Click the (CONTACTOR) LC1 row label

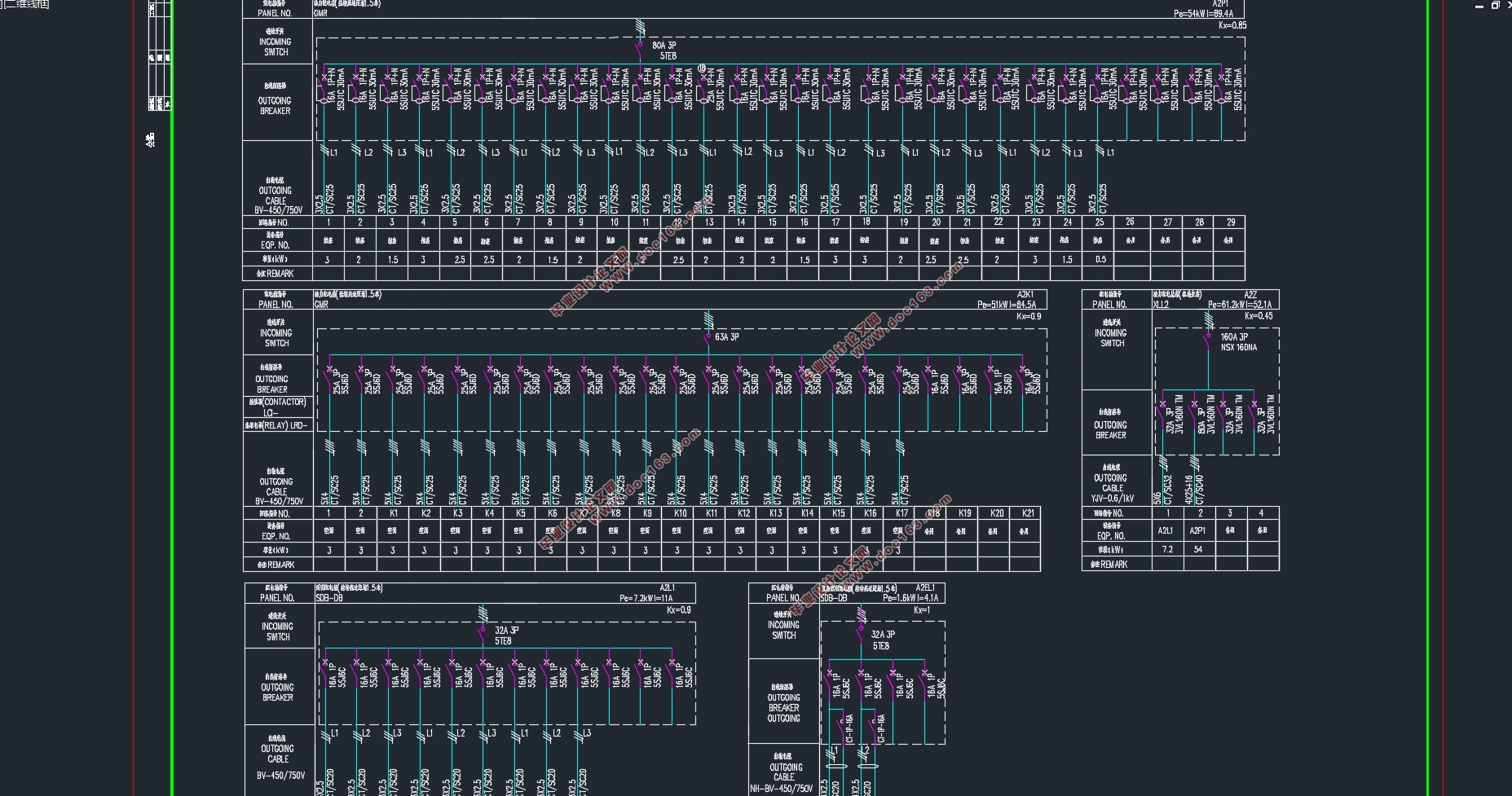click(x=276, y=407)
